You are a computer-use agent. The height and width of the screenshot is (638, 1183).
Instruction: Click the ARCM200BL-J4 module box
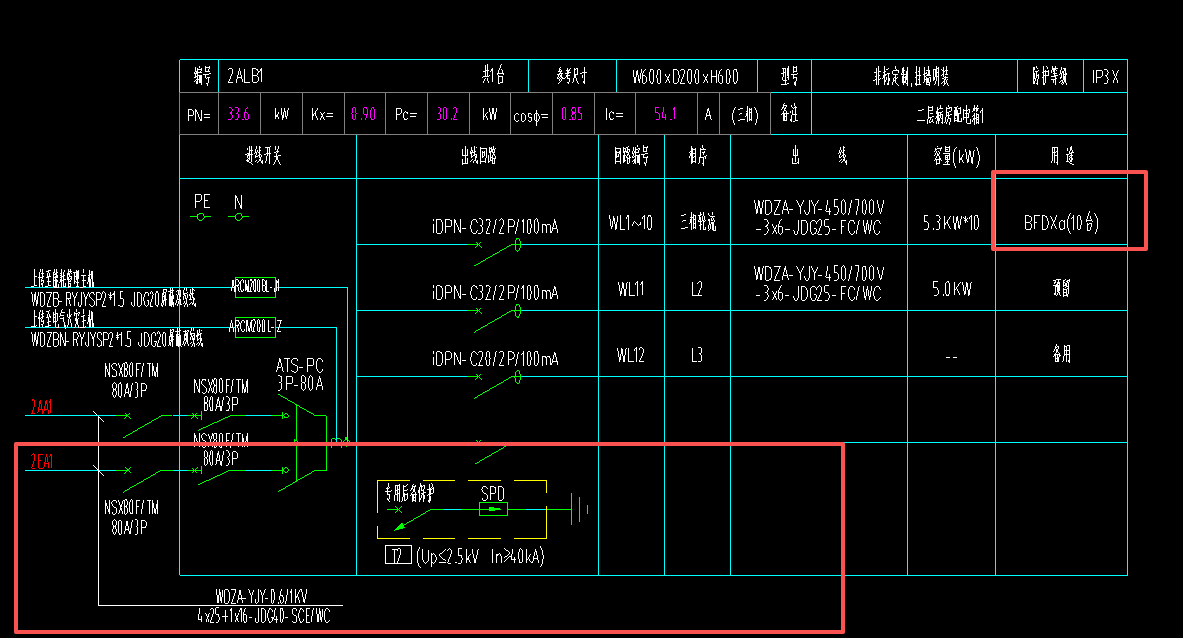point(255,284)
